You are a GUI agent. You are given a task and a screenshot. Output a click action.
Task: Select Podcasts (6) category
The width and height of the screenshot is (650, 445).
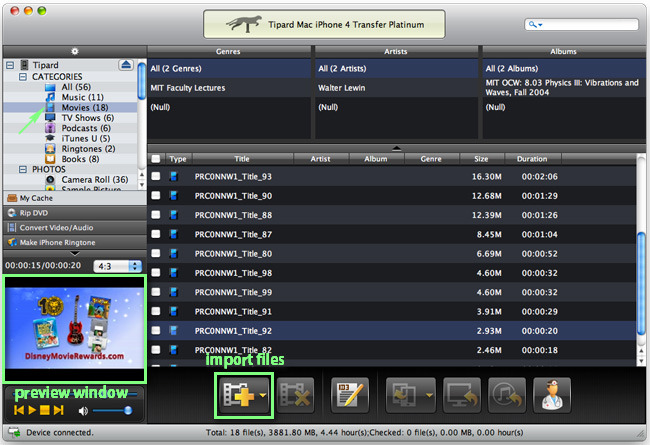point(86,128)
